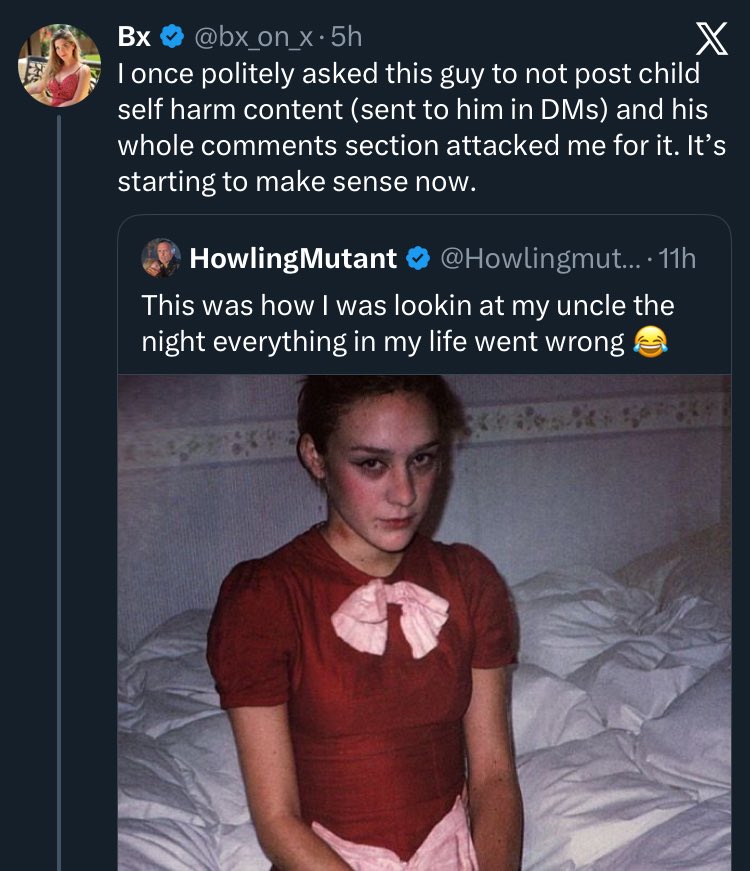Click the laughing-crying emoji in the quoted tweet
This screenshot has width=750, height=871.
tap(652, 343)
